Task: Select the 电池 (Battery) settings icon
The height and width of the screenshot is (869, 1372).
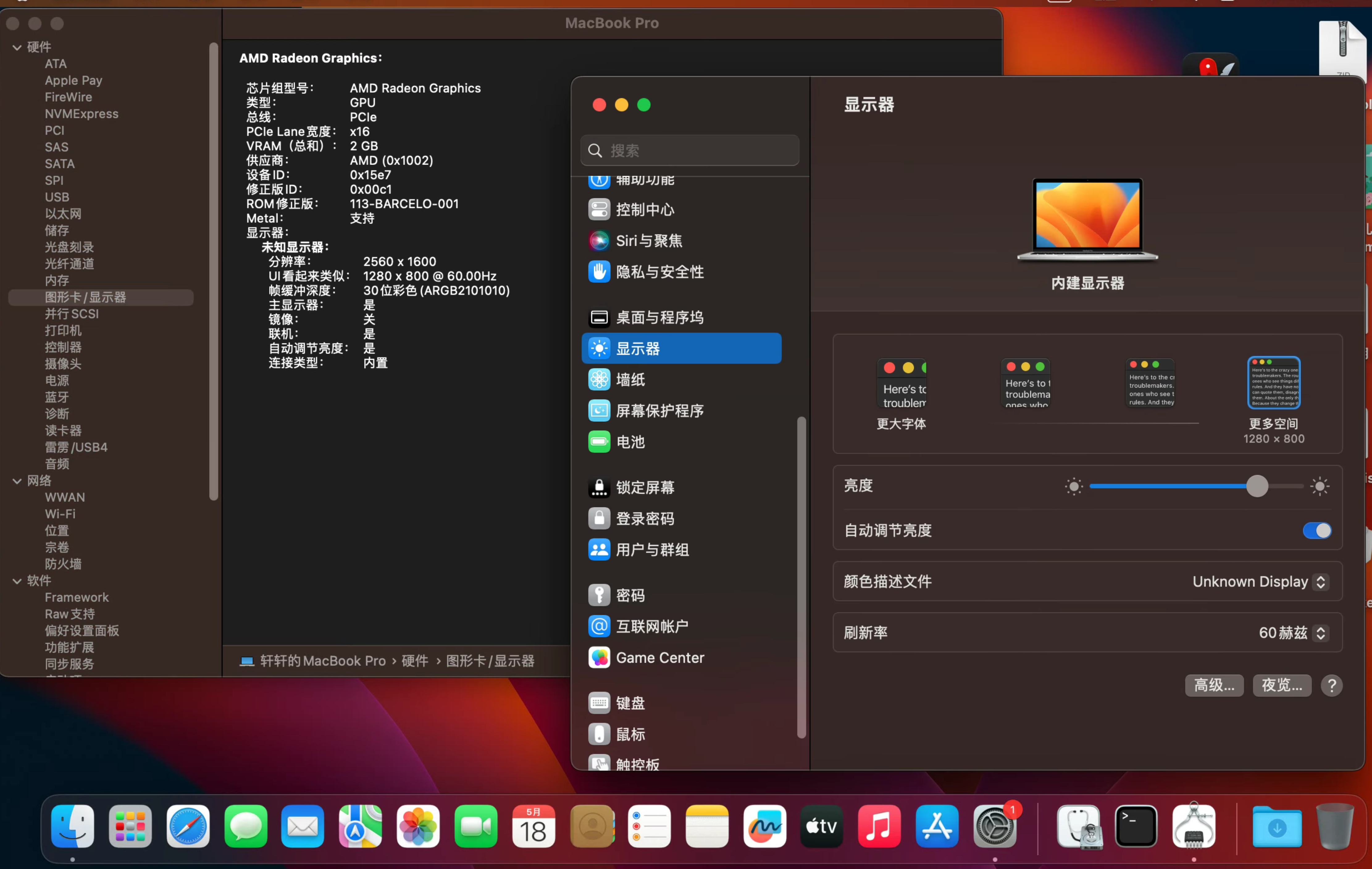Action: tap(599, 442)
